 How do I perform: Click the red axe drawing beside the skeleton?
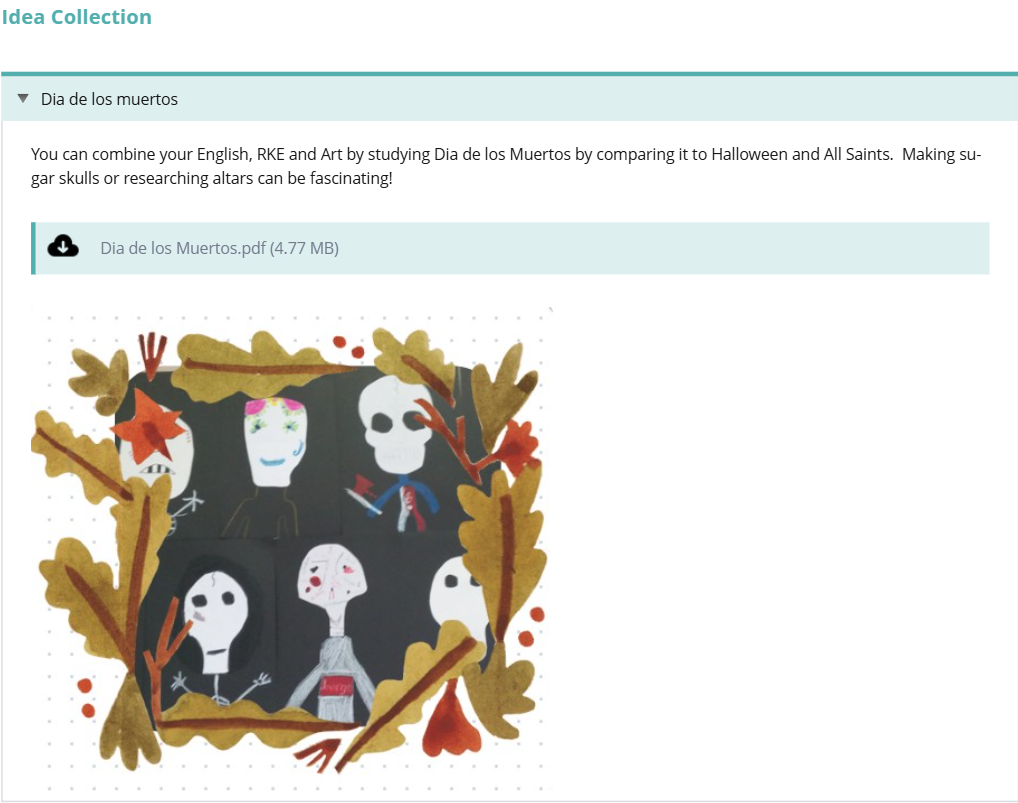click(x=363, y=493)
